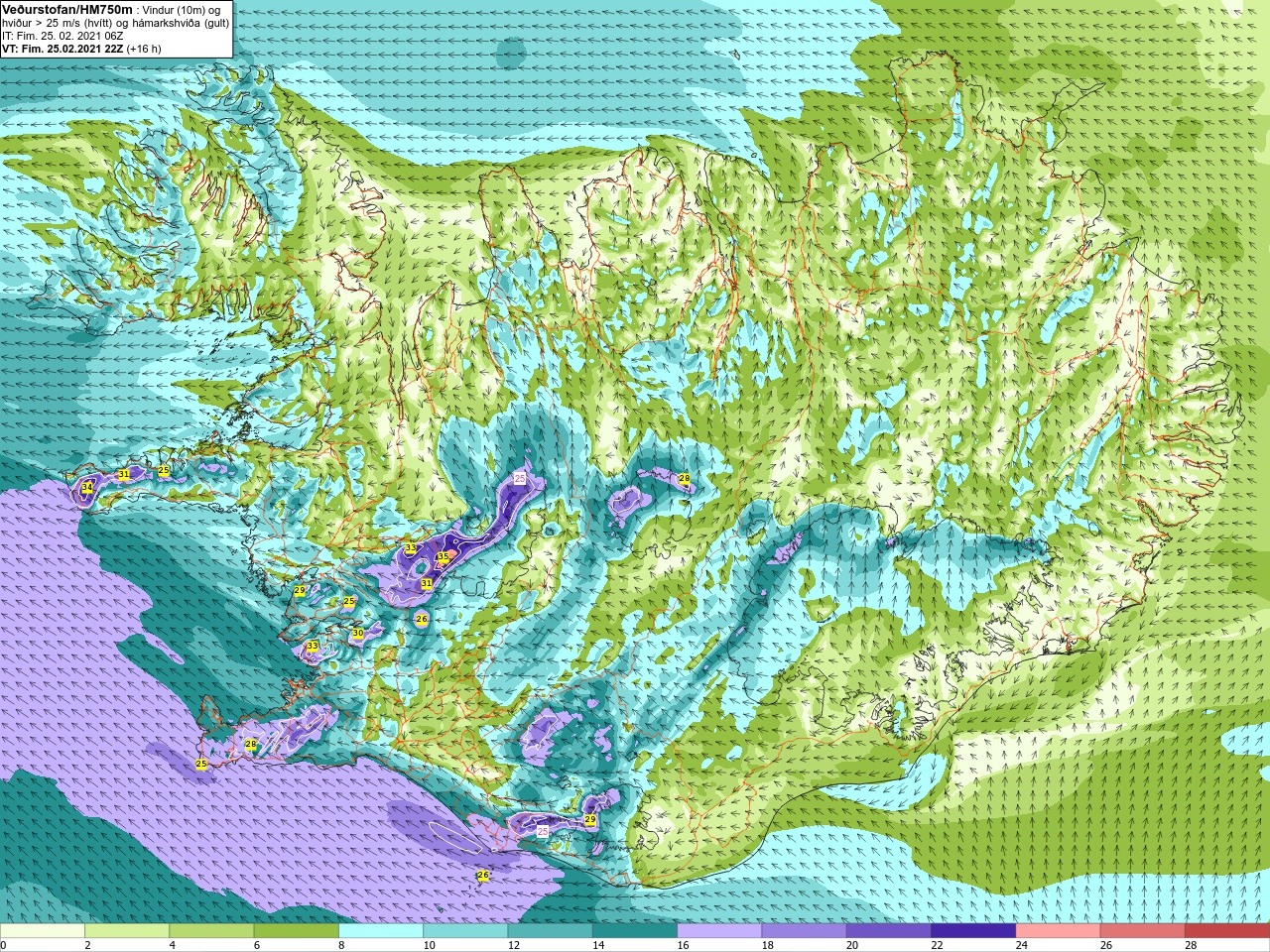Click the color scale tick label '8'
This screenshot has width=1270, height=952.
click(x=342, y=945)
